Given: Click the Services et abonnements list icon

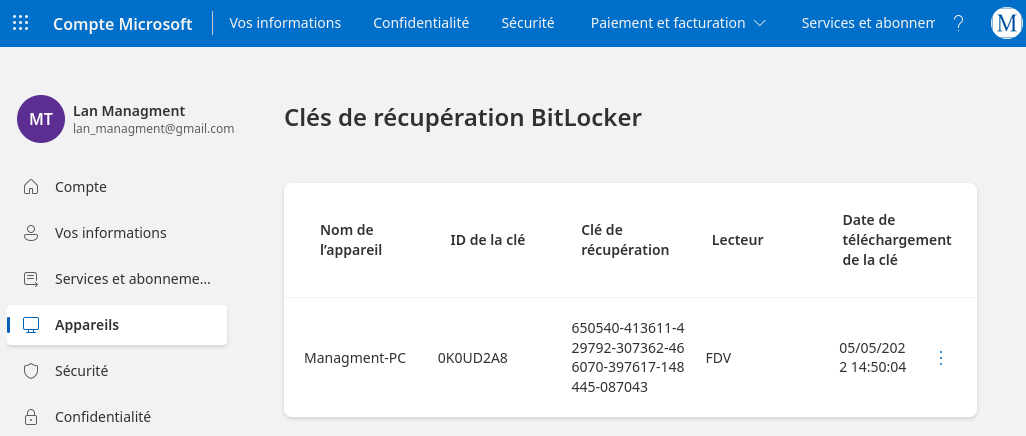Looking at the screenshot, I should (31, 279).
